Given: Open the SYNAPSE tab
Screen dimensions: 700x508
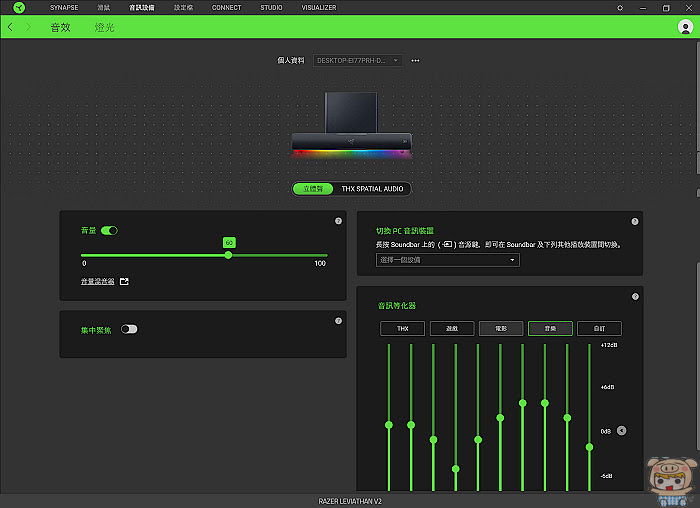Looking at the screenshot, I should pyautogui.click(x=64, y=8).
